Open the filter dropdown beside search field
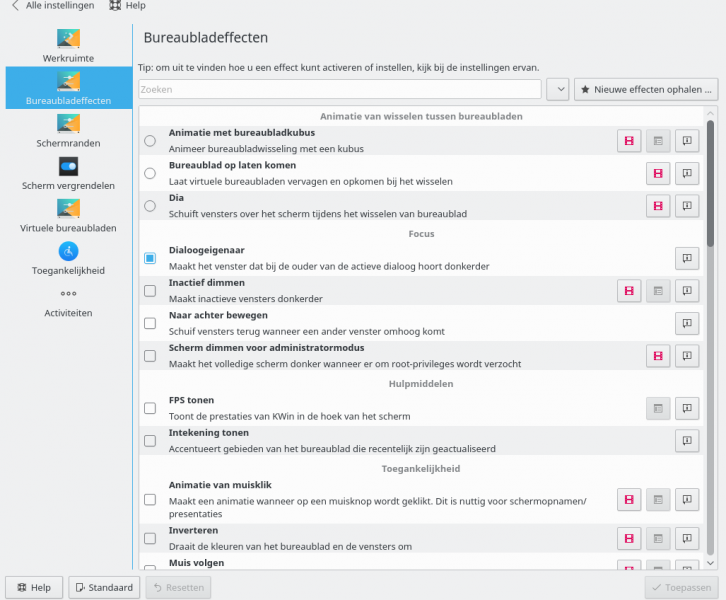726x600 pixels. (558, 90)
